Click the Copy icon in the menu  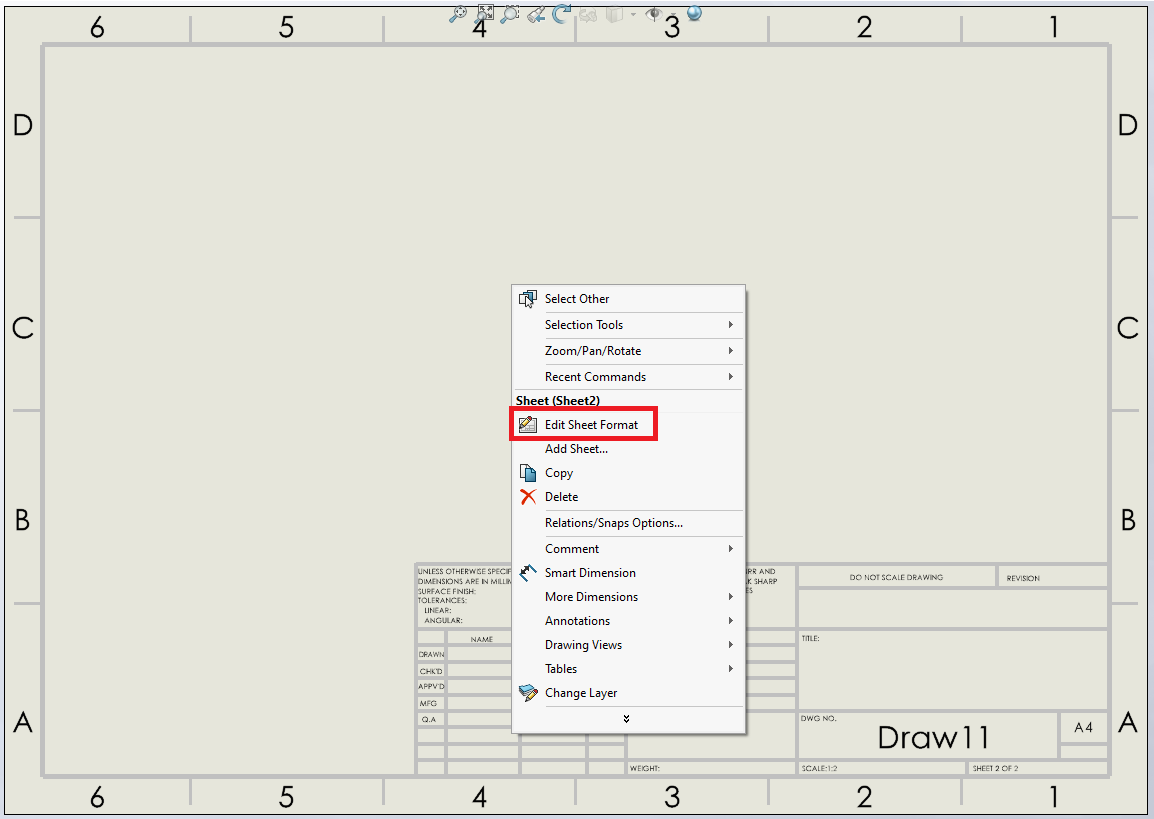(x=529, y=472)
